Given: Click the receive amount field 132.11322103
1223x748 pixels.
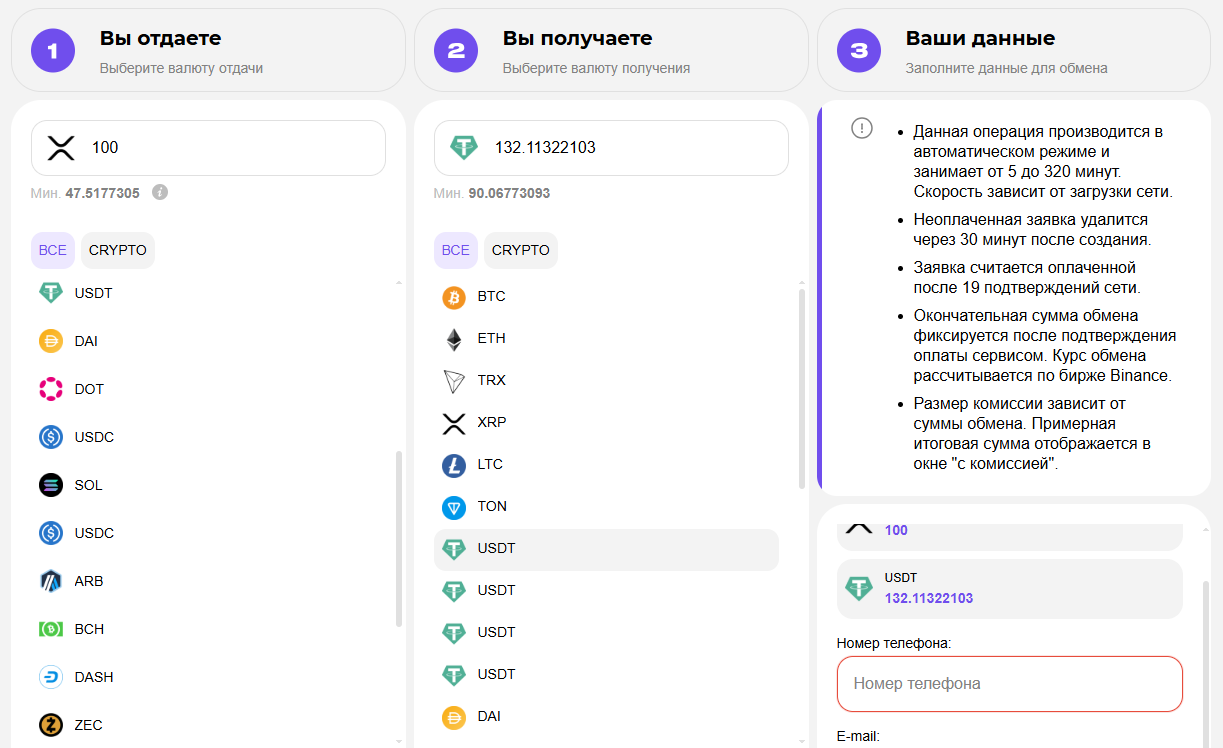Looking at the screenshot, I should [630, 148].
